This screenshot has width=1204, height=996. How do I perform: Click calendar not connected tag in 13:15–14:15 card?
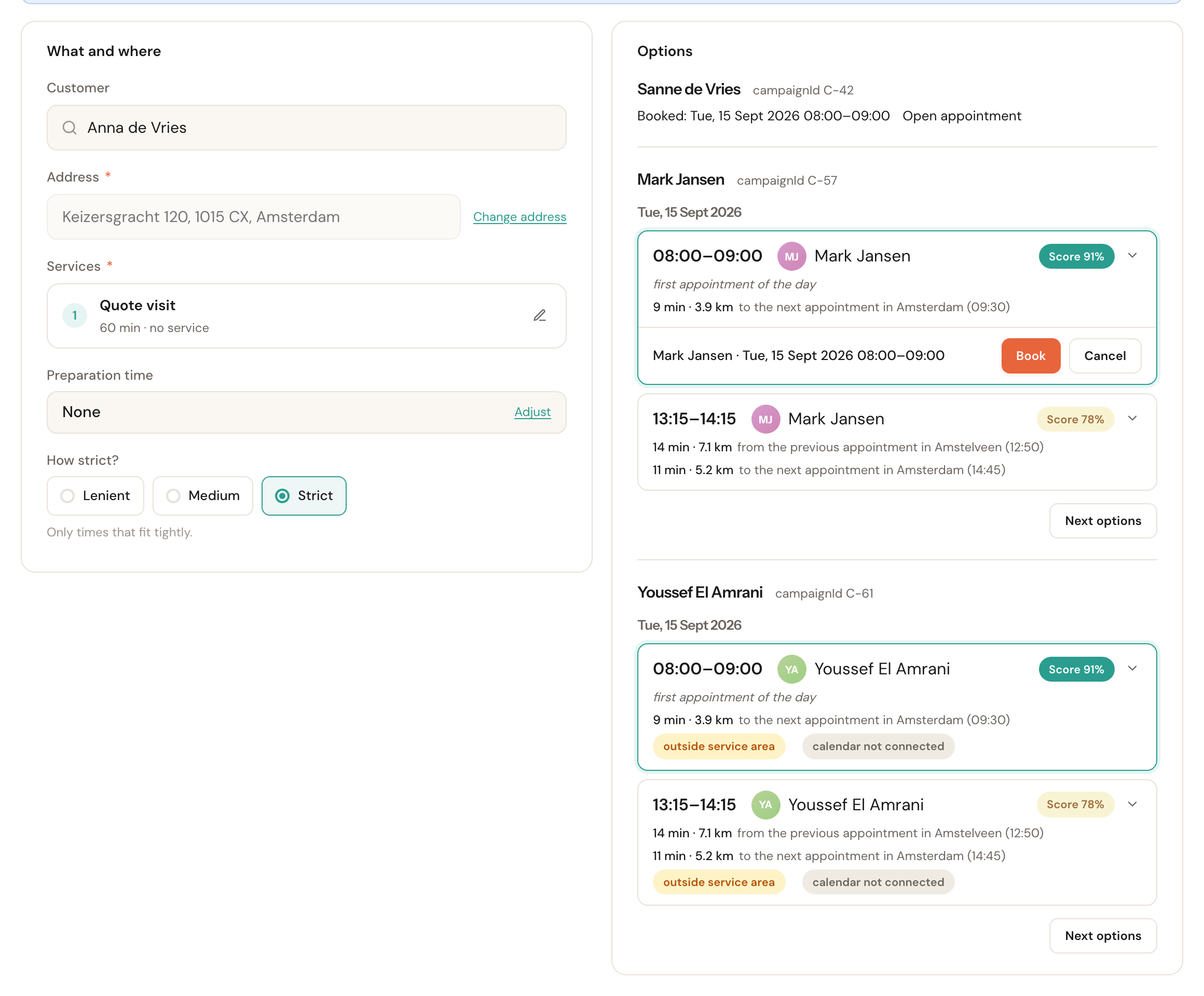click(x=878, y=882)
